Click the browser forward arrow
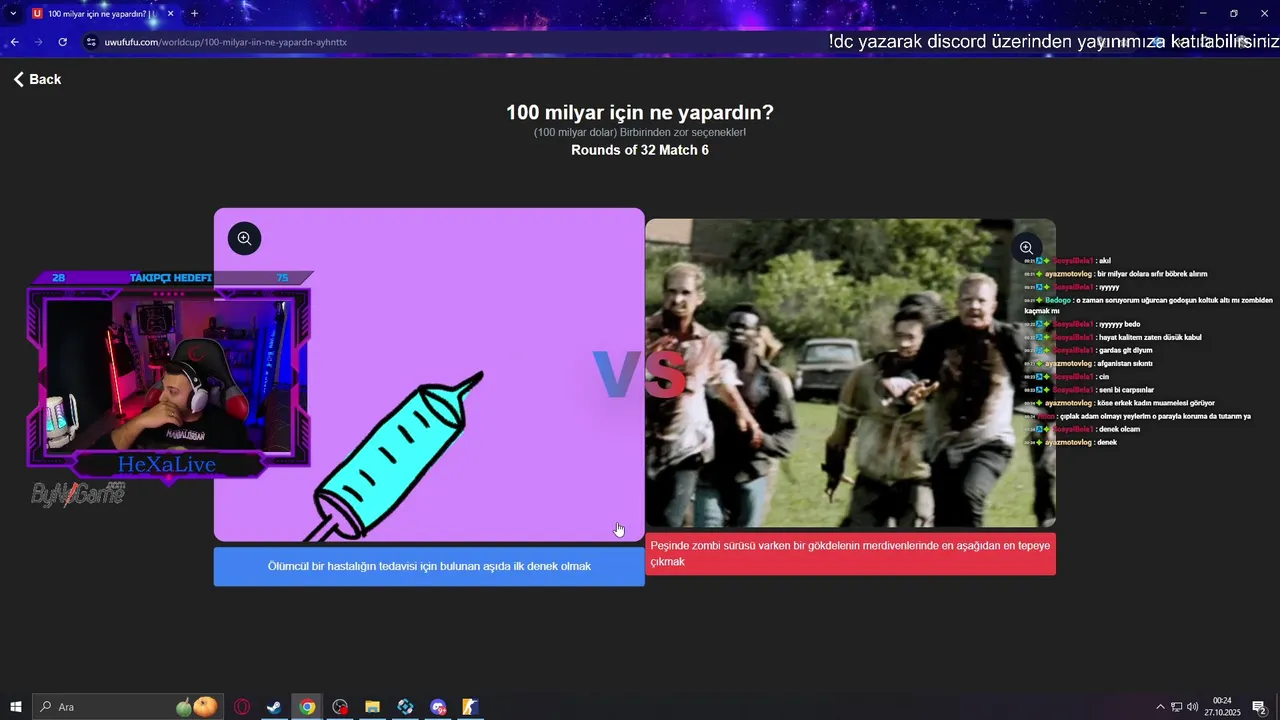The width and height of the screenshot is (1280, 720). [x=38, y=42]
